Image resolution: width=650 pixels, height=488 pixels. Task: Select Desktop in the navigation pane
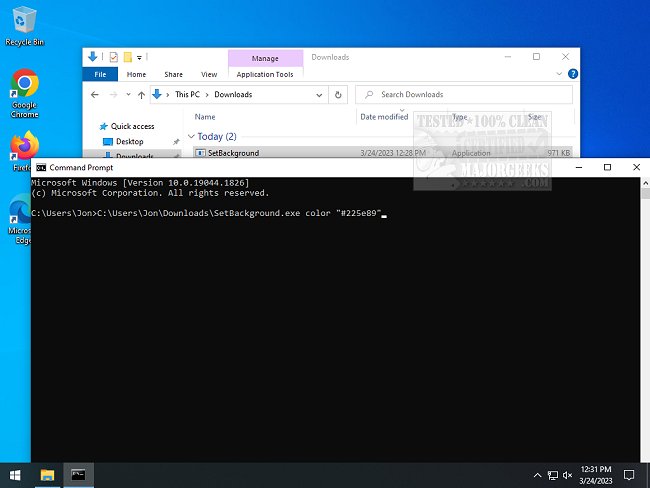(123, 141)
